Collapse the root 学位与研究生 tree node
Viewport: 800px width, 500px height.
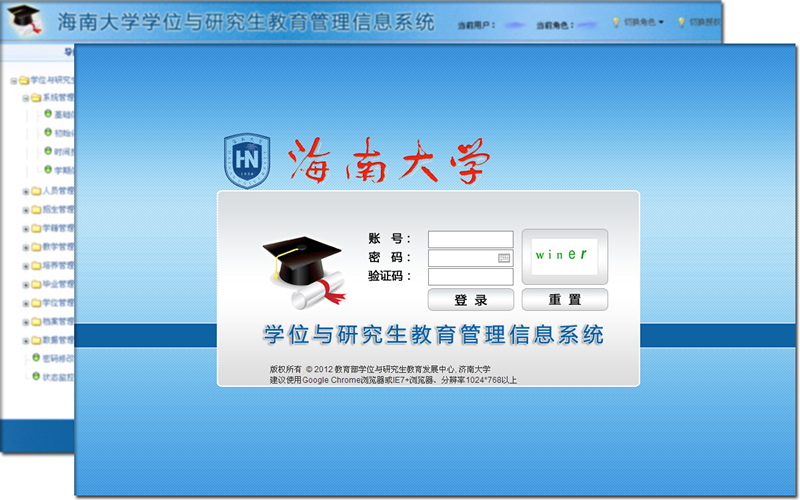pos(14,81)
